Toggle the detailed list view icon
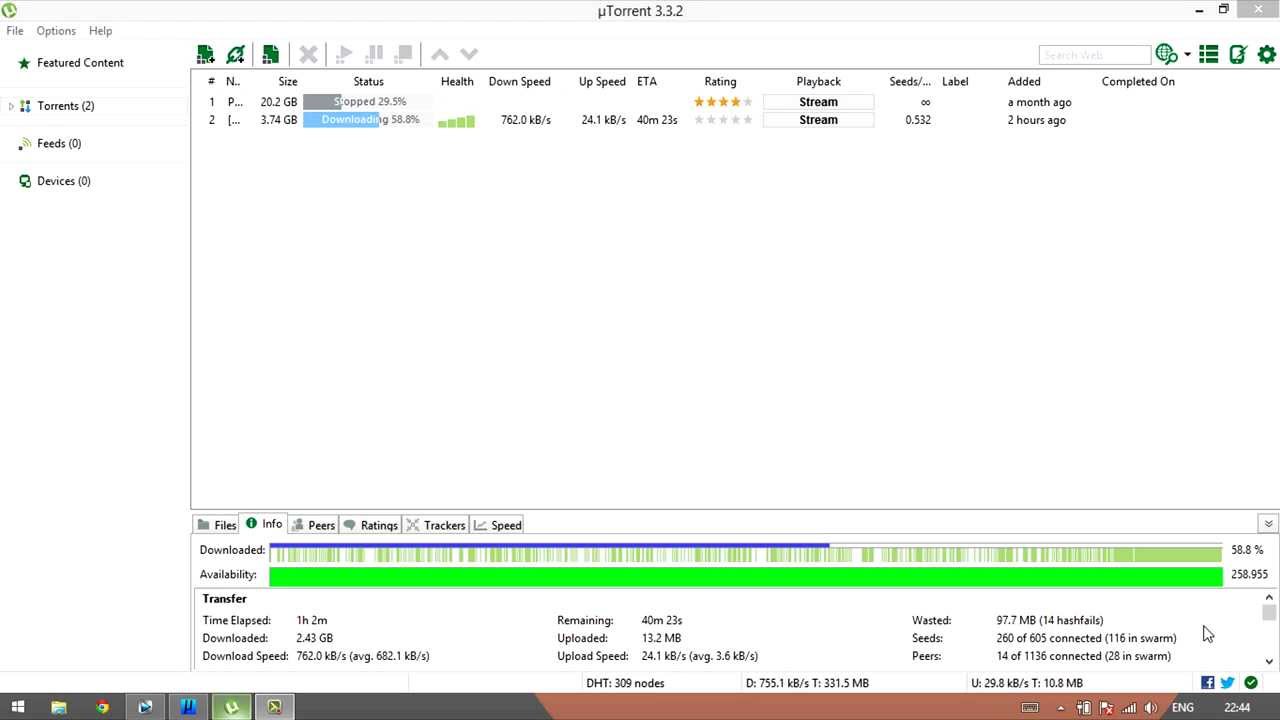Screen dimensions: 1280x720 tap(1208, 55)
